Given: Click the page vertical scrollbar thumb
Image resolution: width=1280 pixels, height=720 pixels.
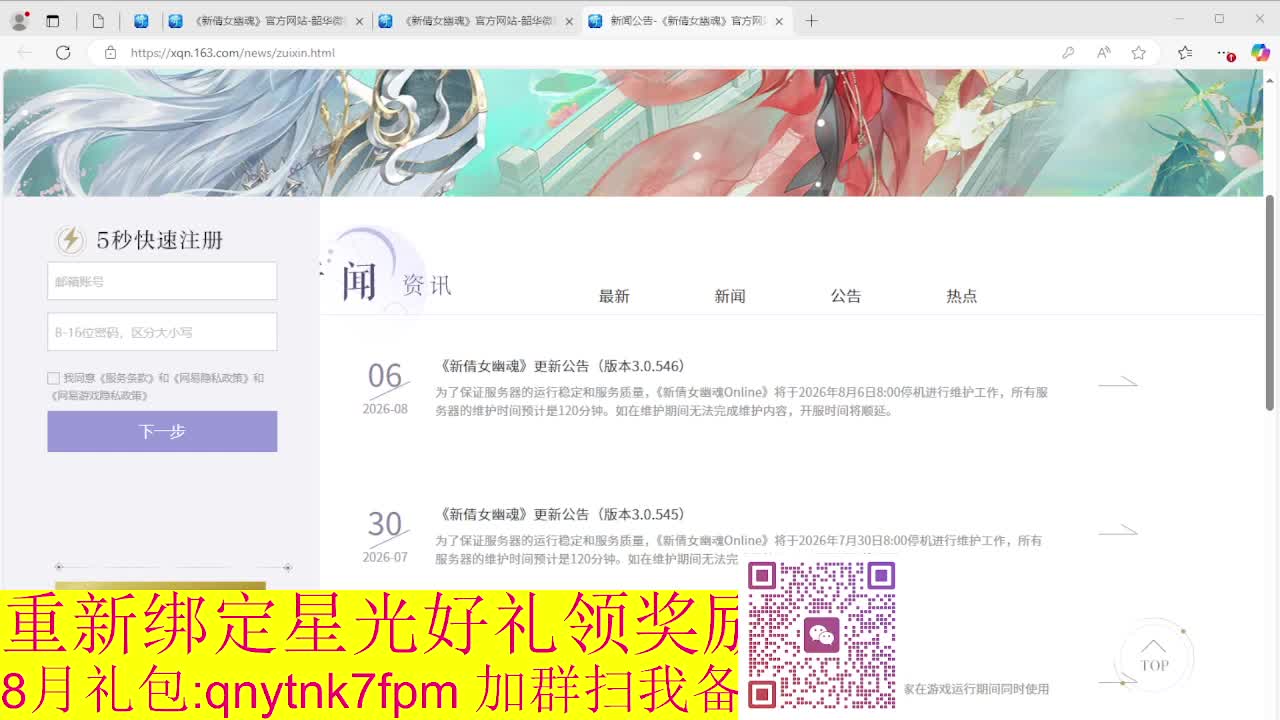Looking at the screenshot, I should coord(1271,302).
